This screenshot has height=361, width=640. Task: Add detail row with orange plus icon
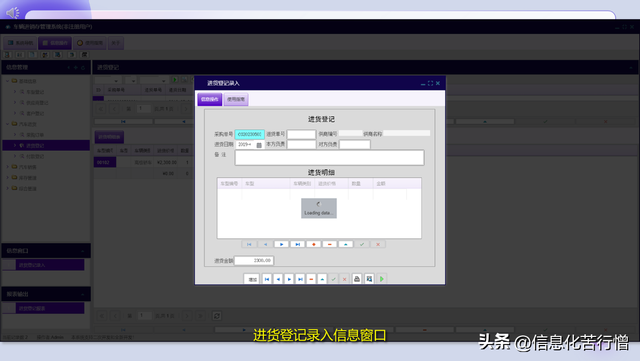click(x=313, y=244)
